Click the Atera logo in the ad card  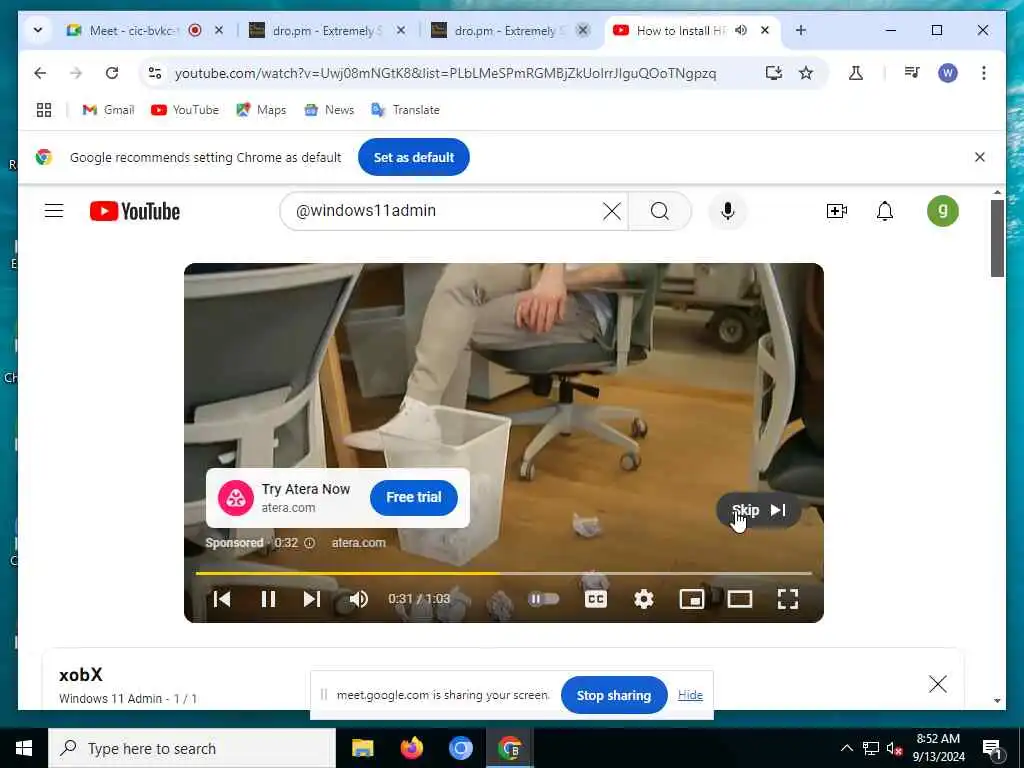pos(236,498)
